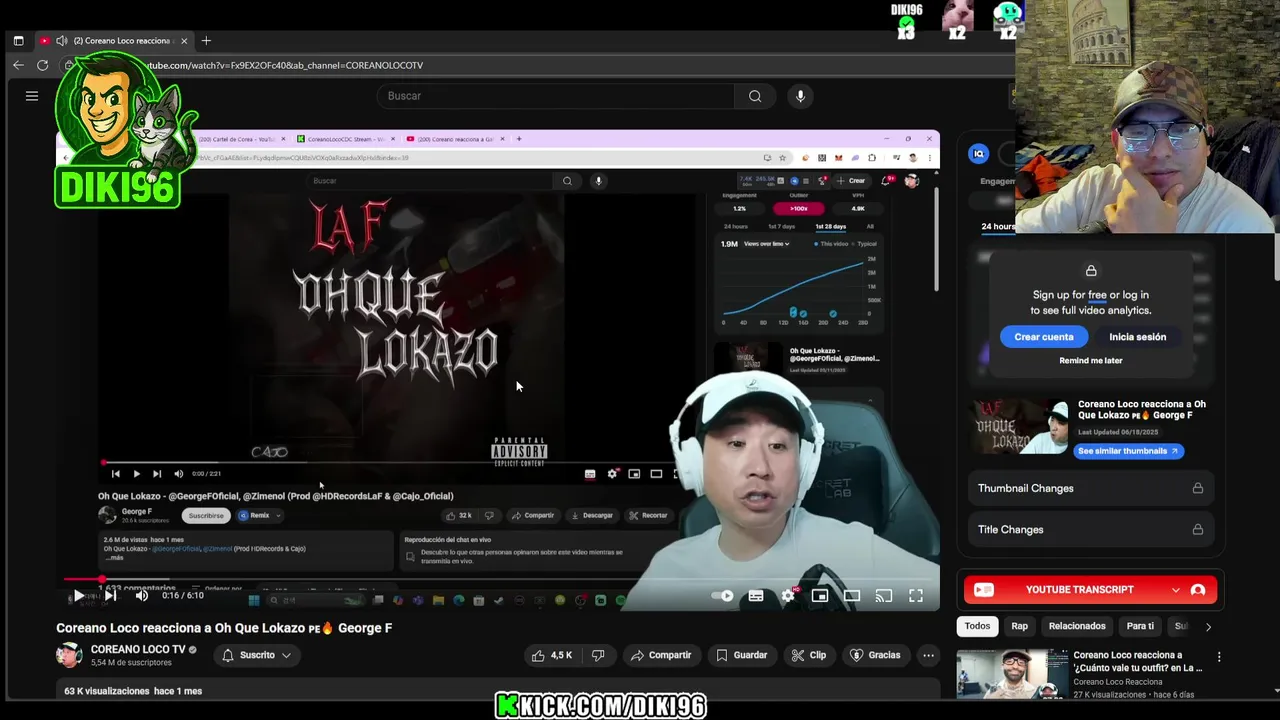1280x720 pixels.
Task: Open the player settings gear
Action: point(788,596)
